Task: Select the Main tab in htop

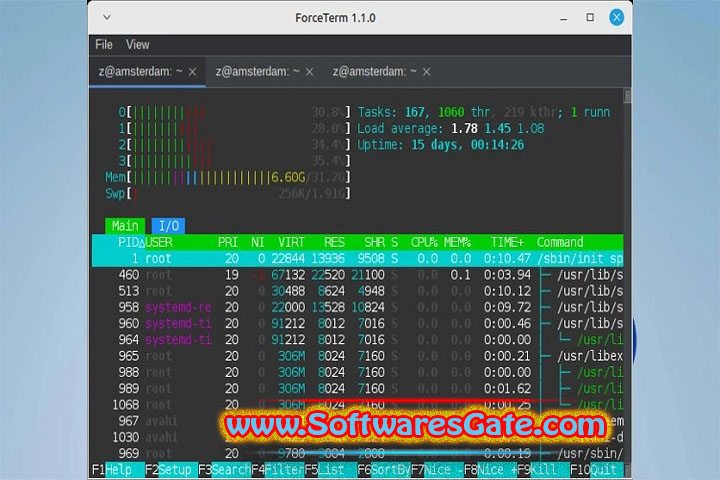Action: point(125,226)
